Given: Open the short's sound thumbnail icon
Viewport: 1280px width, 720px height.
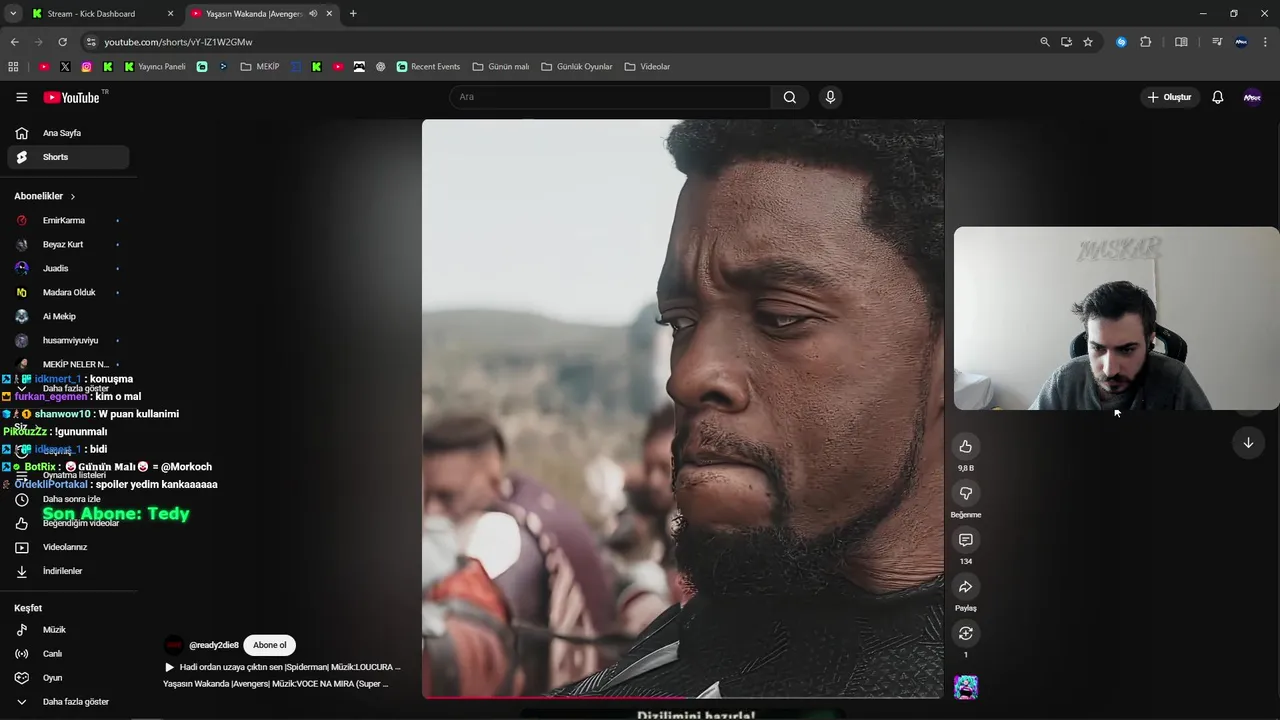Looking at the screenshot, I should click(965, 687).
